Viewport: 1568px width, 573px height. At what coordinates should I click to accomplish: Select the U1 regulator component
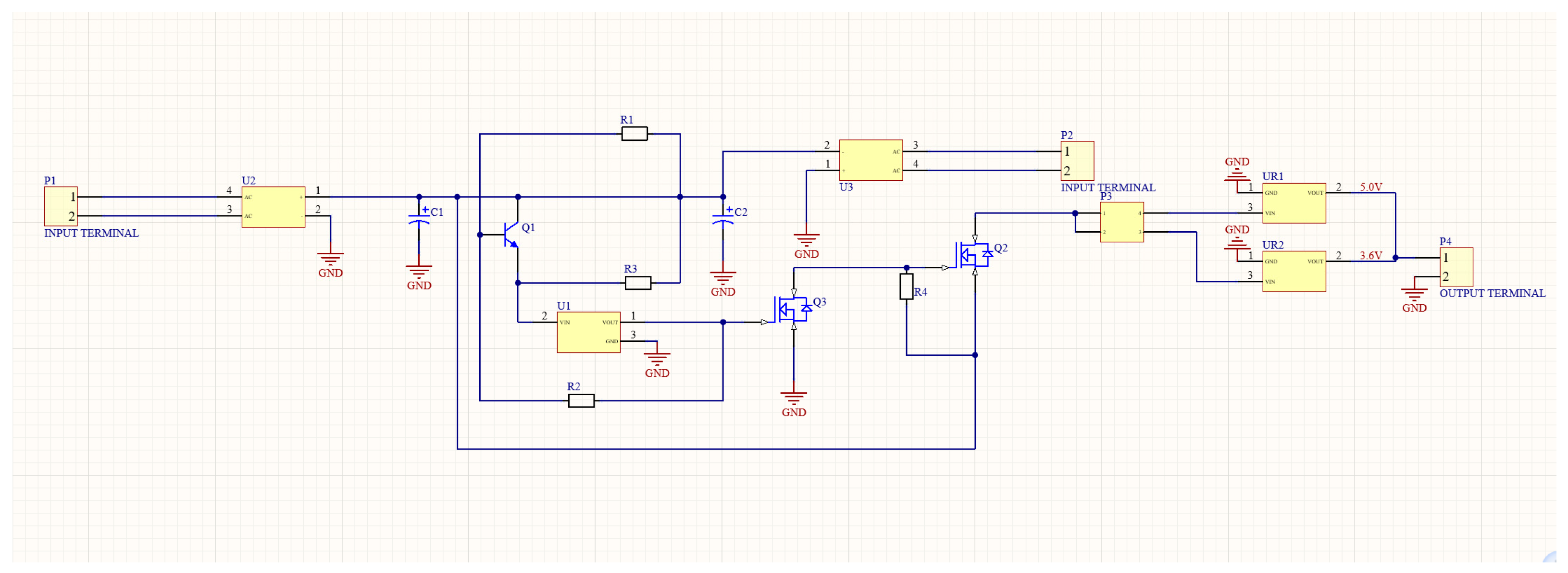(x=589, y=333)
